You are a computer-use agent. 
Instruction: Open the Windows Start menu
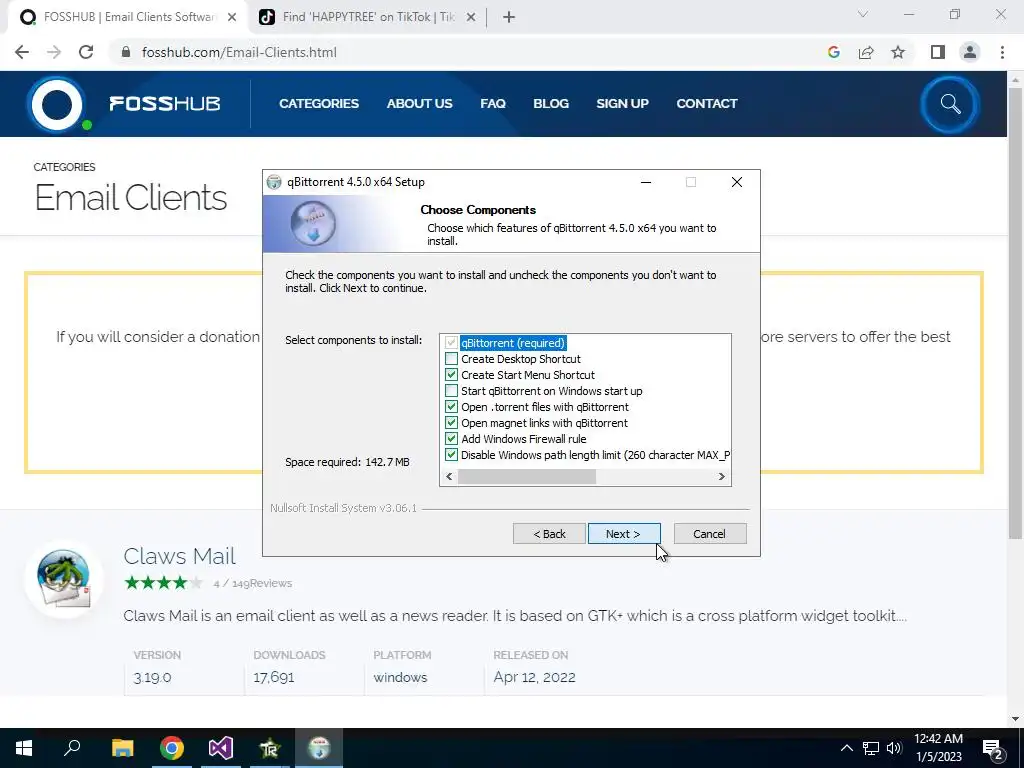pos(24,748)
